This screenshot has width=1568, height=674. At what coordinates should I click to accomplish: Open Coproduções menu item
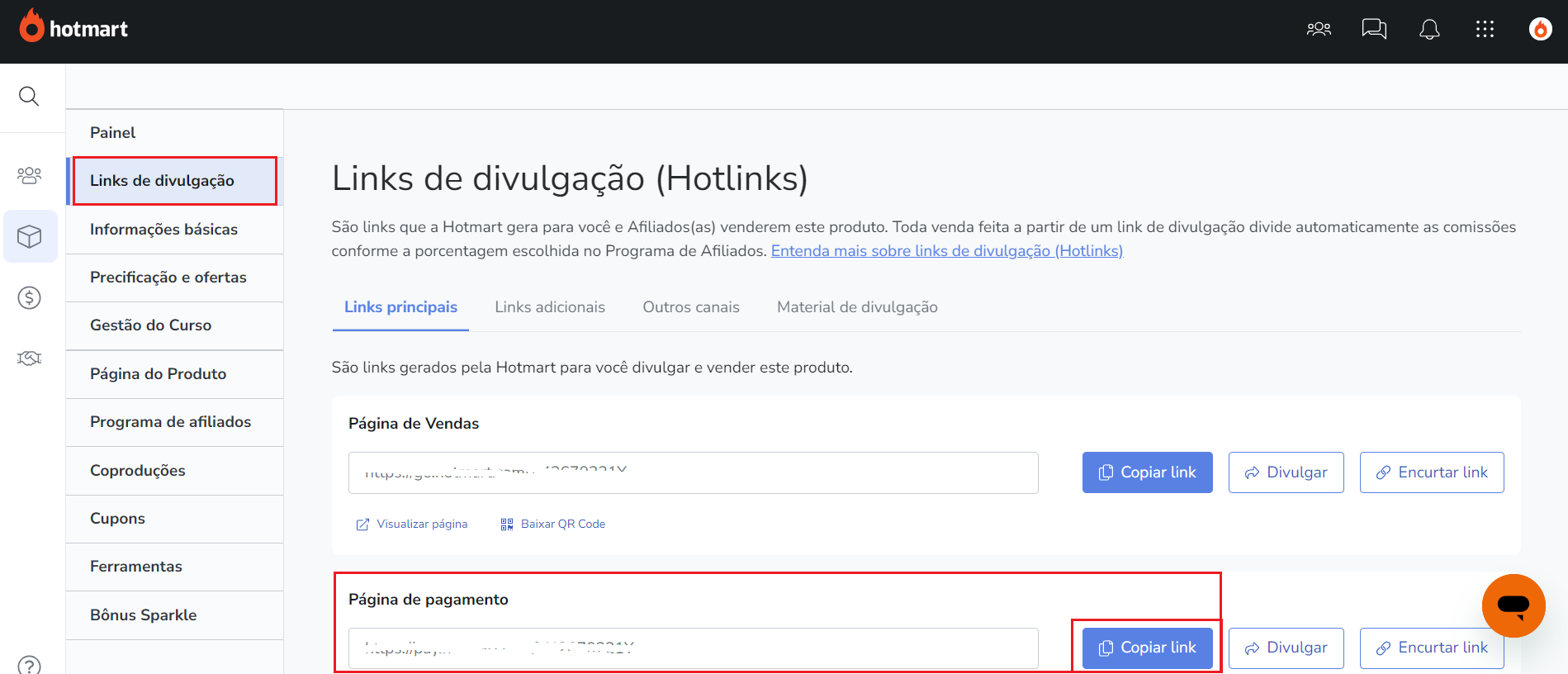(x=175, y=471)
